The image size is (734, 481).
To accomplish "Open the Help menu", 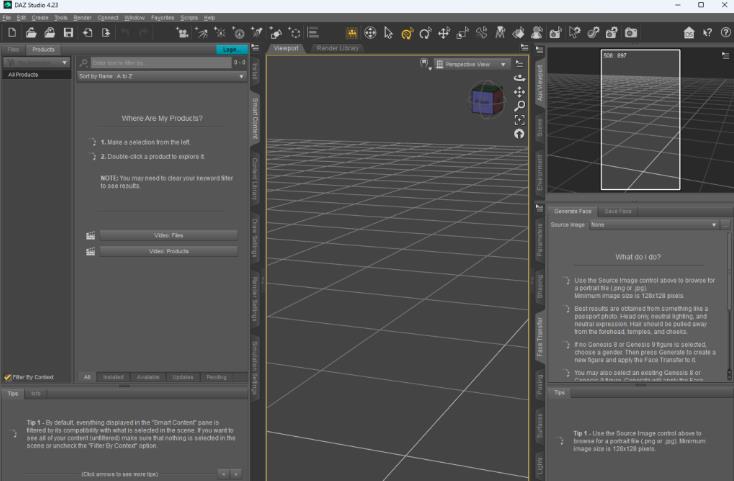I will pyautogui.click(x=209, y=18).
